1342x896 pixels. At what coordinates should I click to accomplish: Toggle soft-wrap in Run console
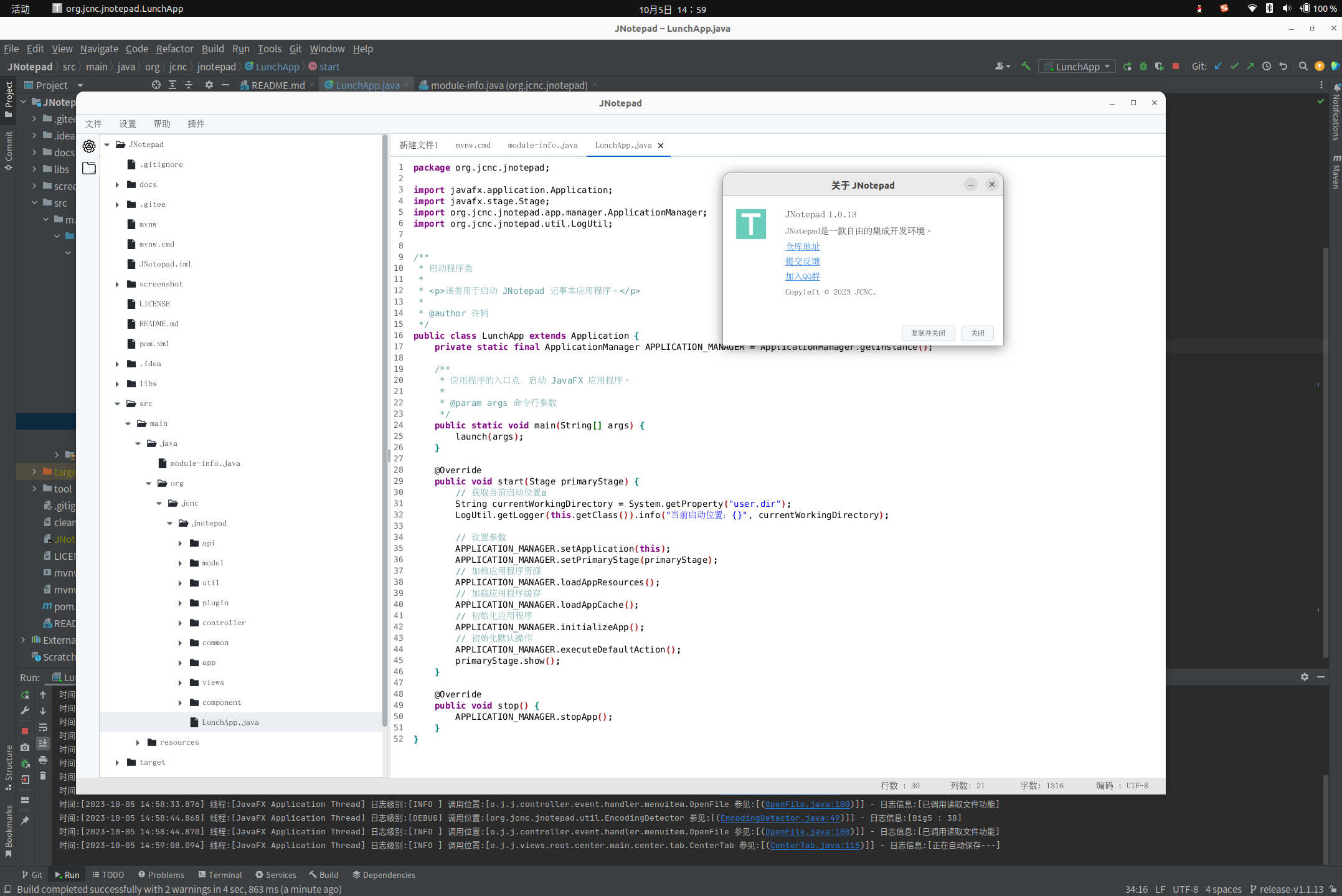click(43, 727)
